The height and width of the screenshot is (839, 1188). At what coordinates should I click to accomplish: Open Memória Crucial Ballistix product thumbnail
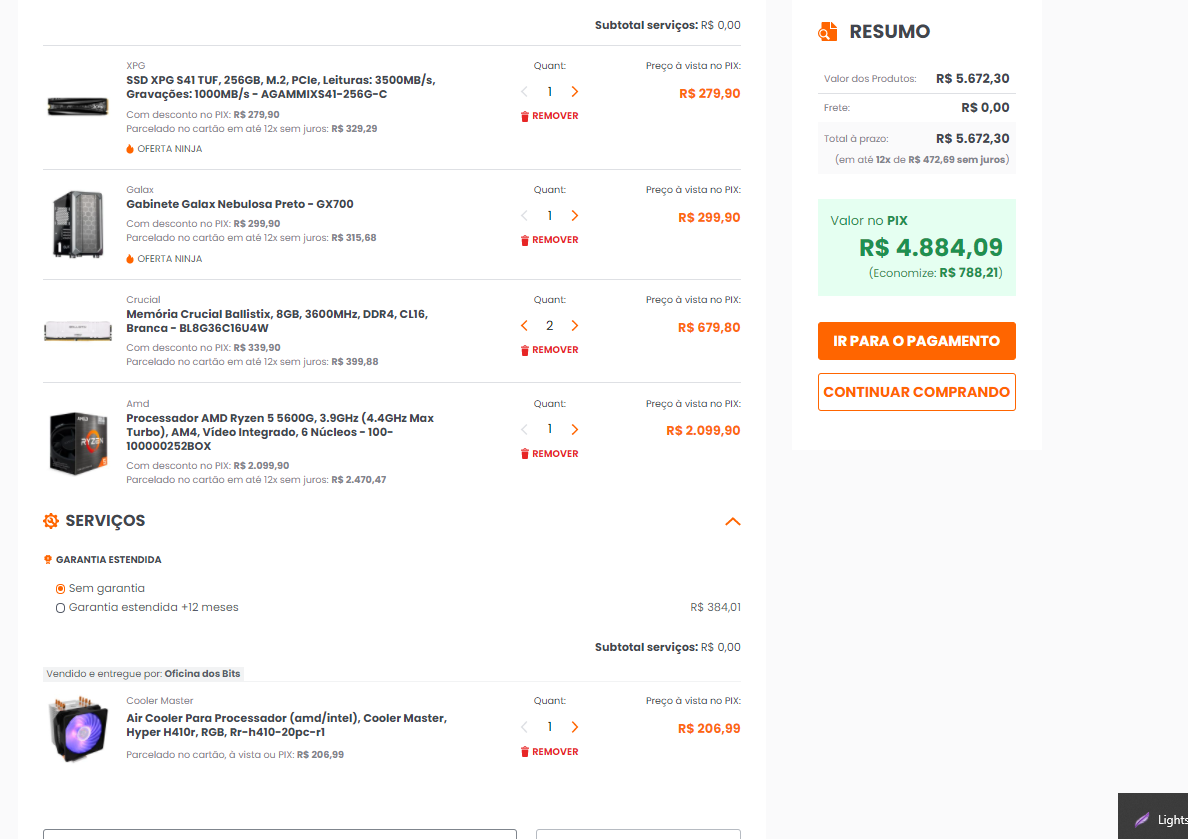[x=78, y=331]
